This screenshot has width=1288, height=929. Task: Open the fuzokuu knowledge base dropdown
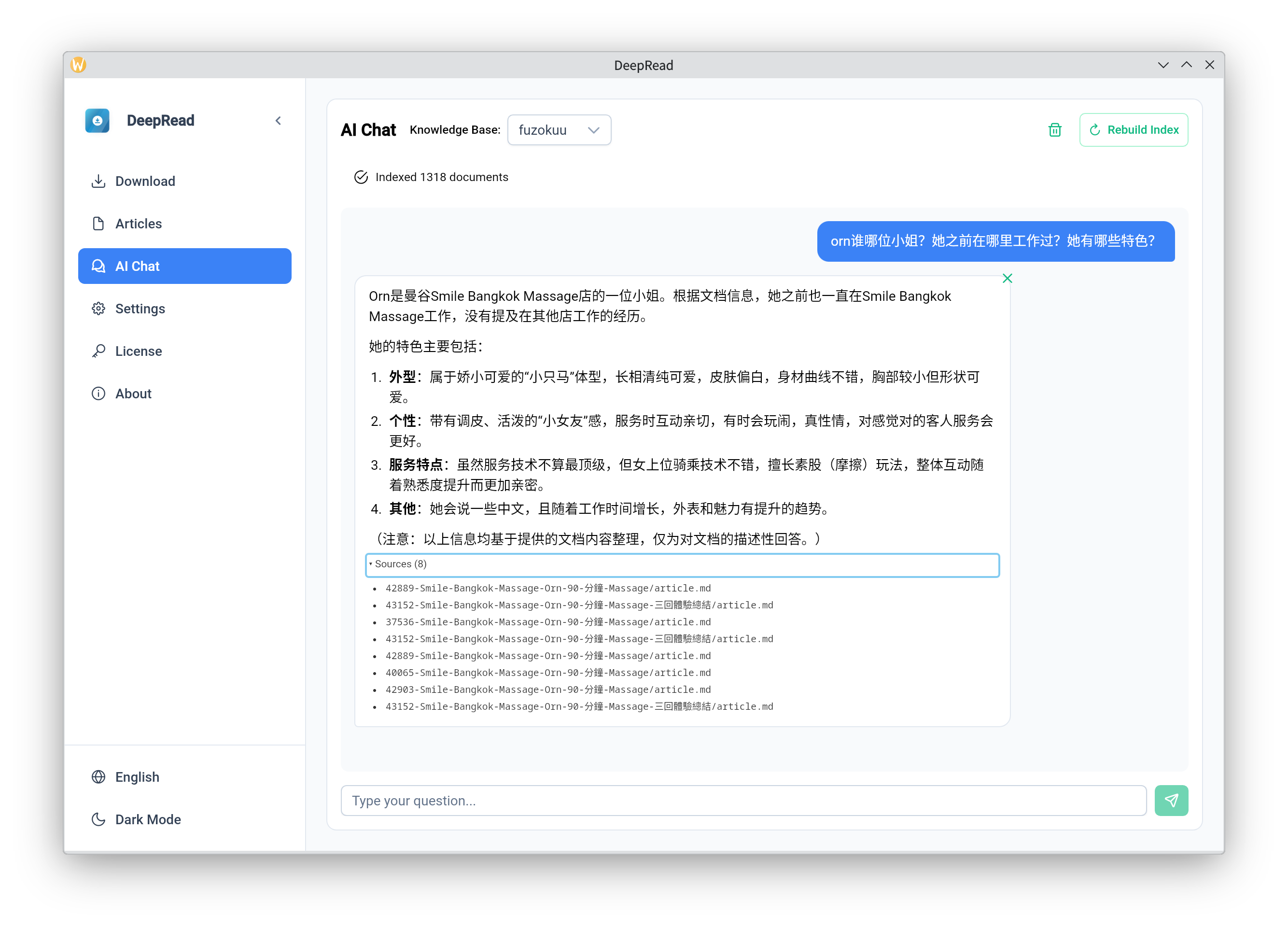click(559, 130)
